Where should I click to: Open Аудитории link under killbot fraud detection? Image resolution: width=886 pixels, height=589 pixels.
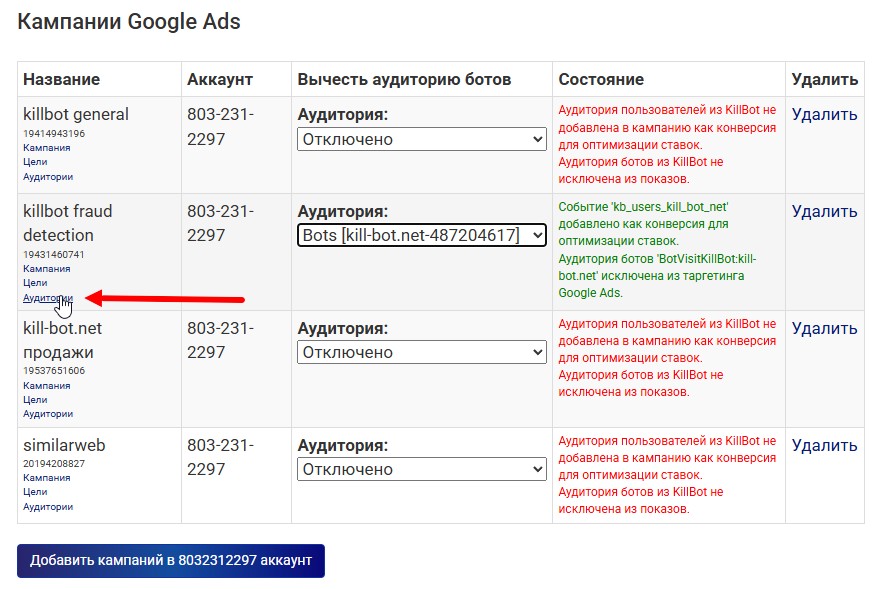(48, 297)
